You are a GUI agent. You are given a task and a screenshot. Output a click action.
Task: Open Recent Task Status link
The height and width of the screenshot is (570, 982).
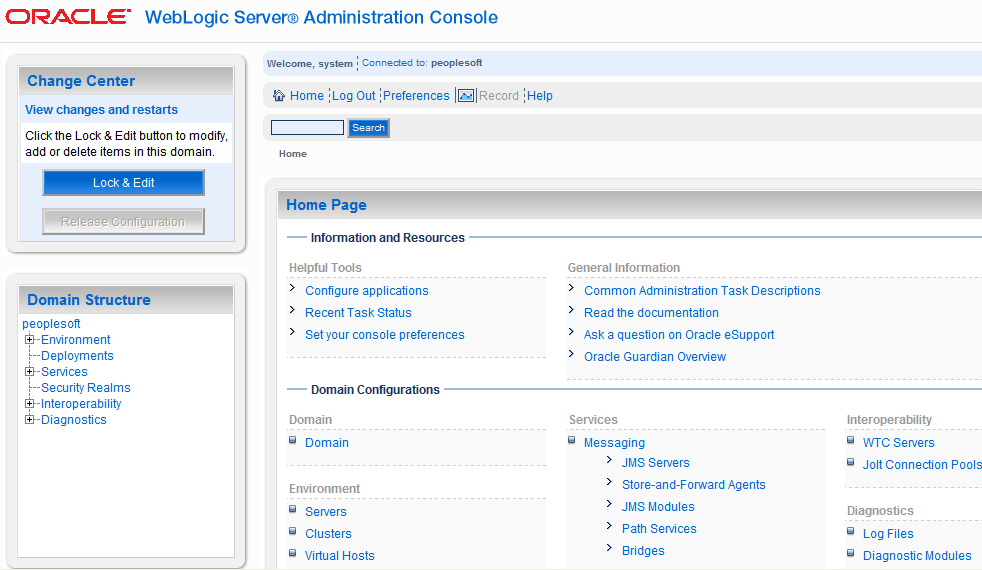point(358,313)
